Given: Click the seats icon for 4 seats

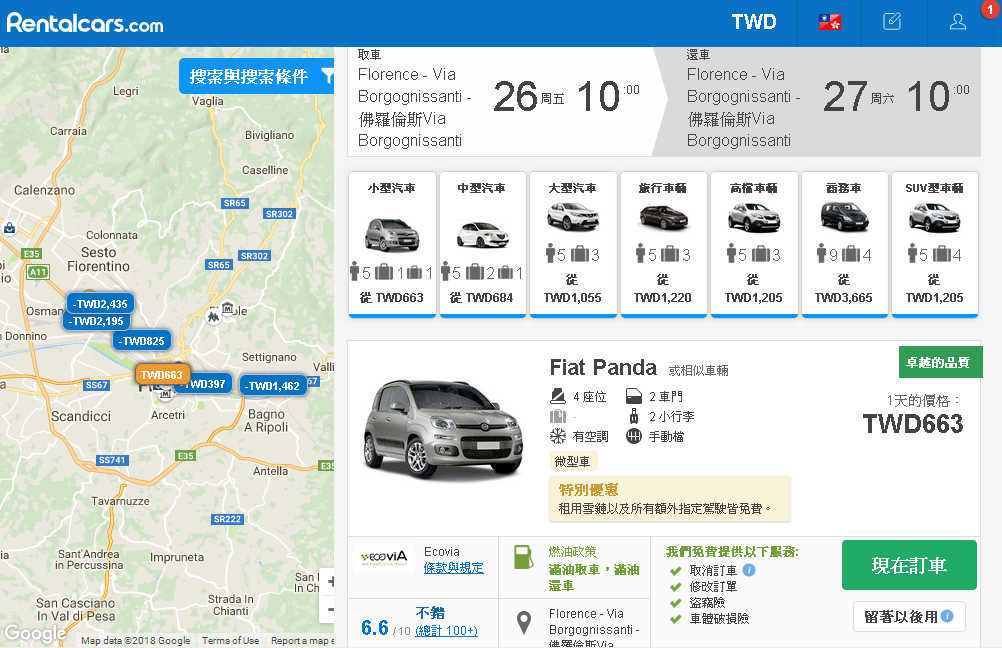Looking at the screenshot, I should pyautogui.click(x=558, y=397).
